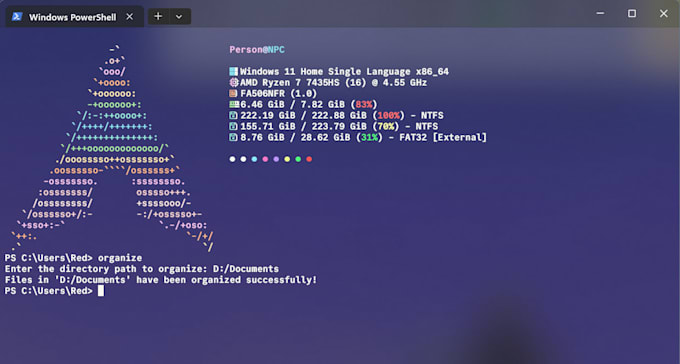
Task: Close the terminal window
Action: click(x=664, y=13)
